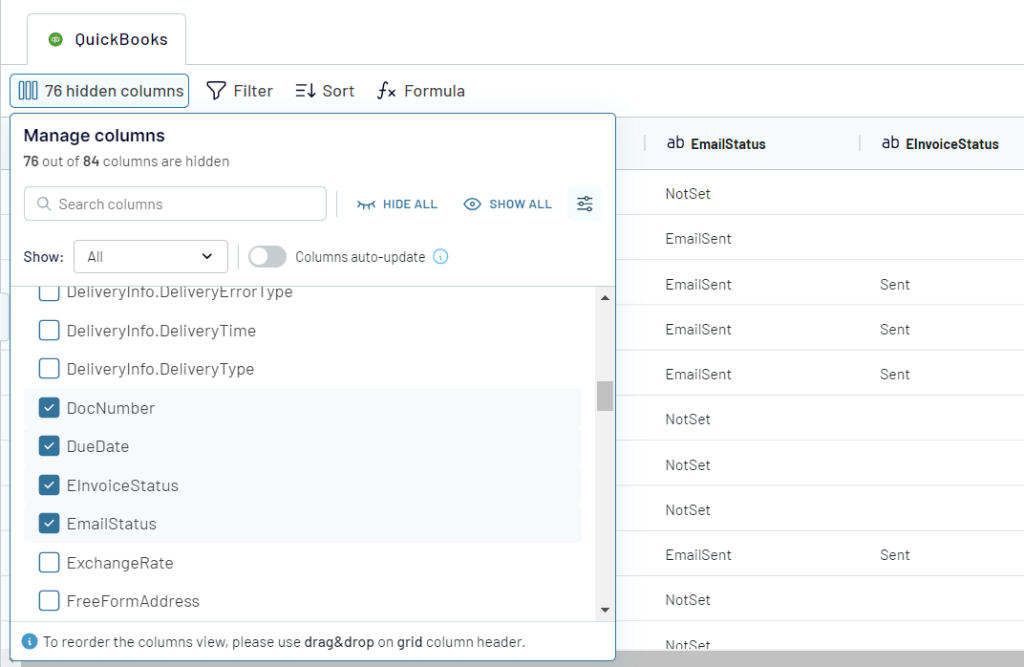Open the column filter settings sliders icon
This screenshot has width=1024, height=667.
point(585,203)
